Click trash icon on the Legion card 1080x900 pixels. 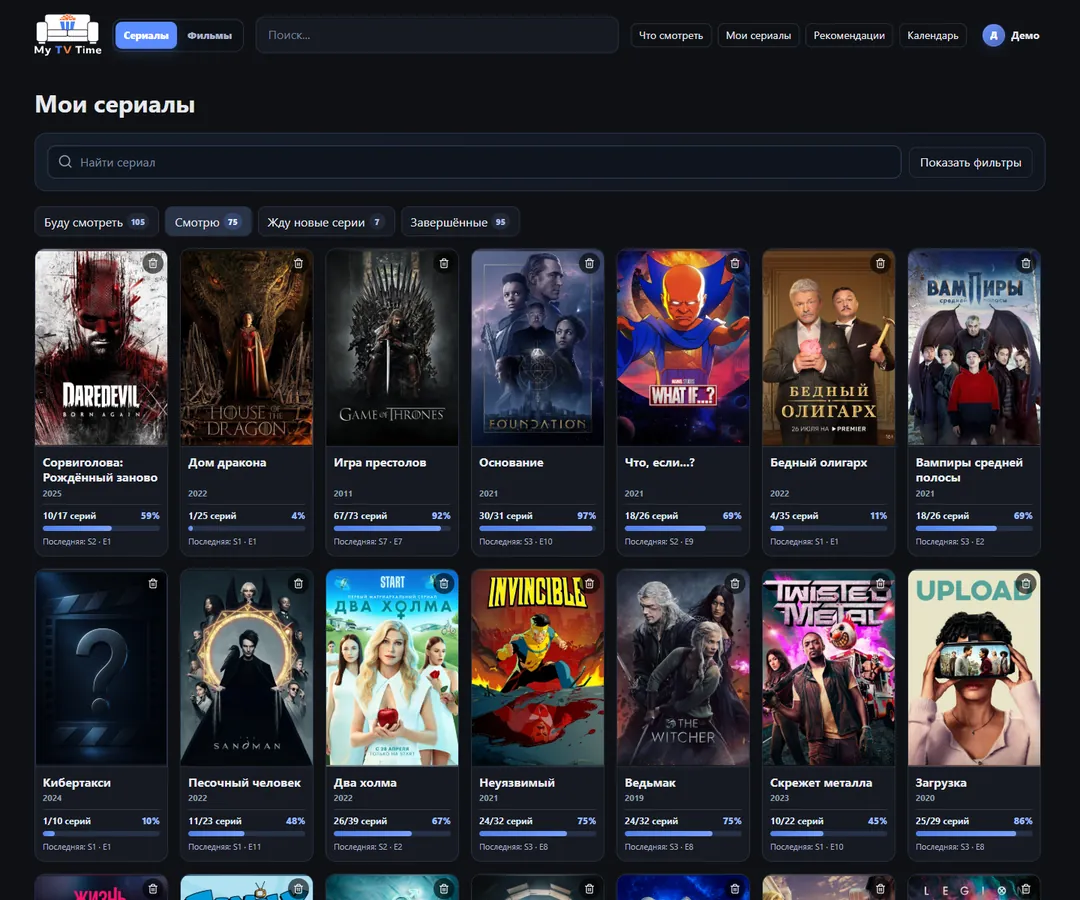[x=1026, y=889]
